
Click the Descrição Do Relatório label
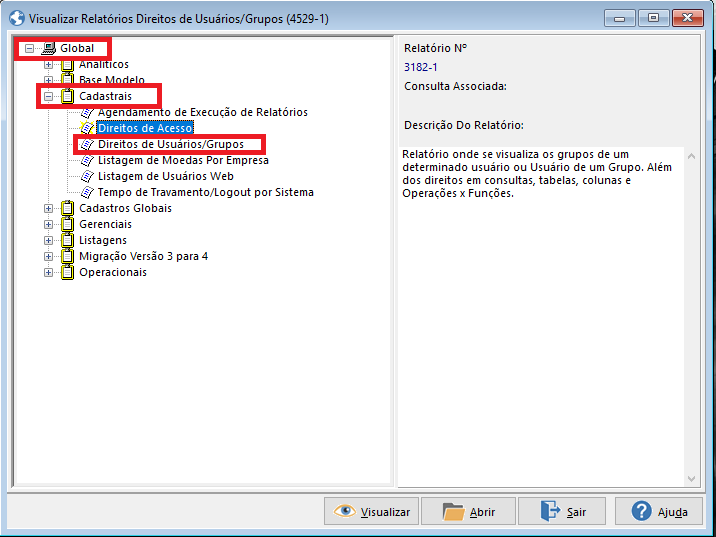coord(464,125)
